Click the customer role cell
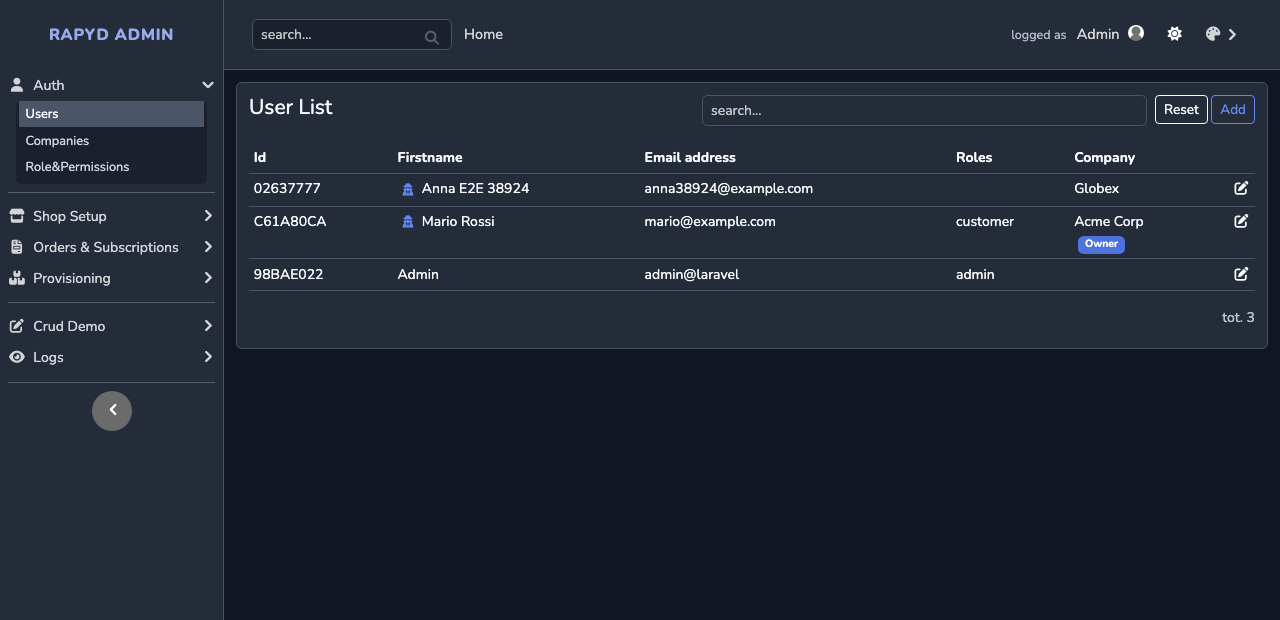The image size is (1280, 620). [985, 221]
